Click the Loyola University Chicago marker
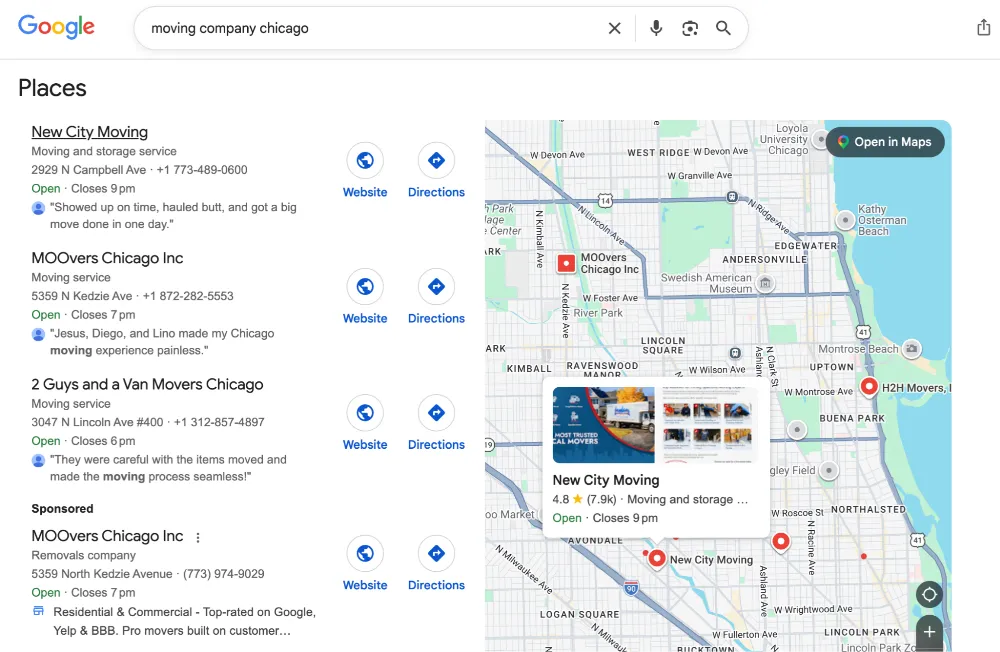The height and width of the screenshot is (652, 1000). [x=821, y=138]
